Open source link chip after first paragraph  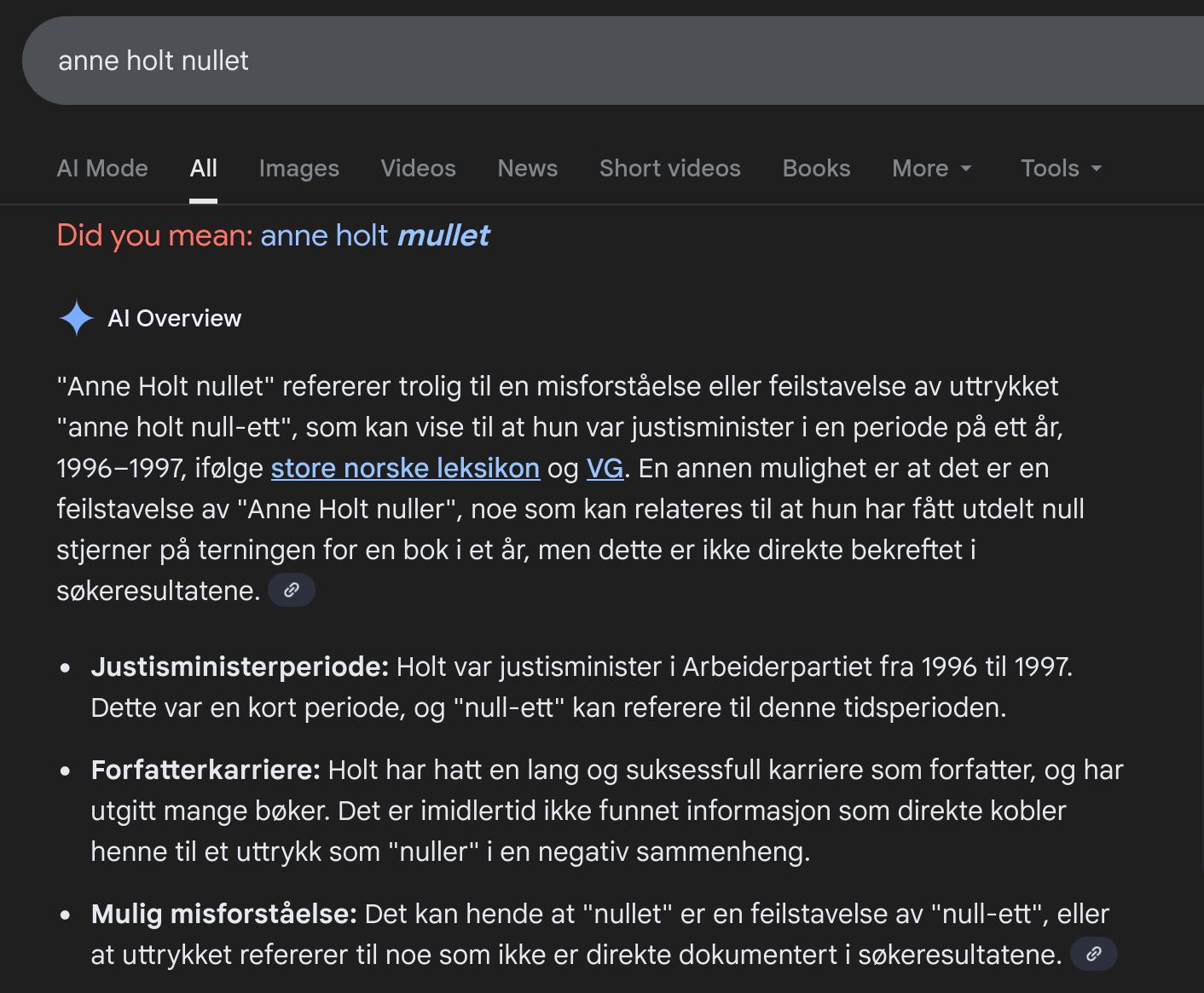pyautogui.click(x=292, y=590)
